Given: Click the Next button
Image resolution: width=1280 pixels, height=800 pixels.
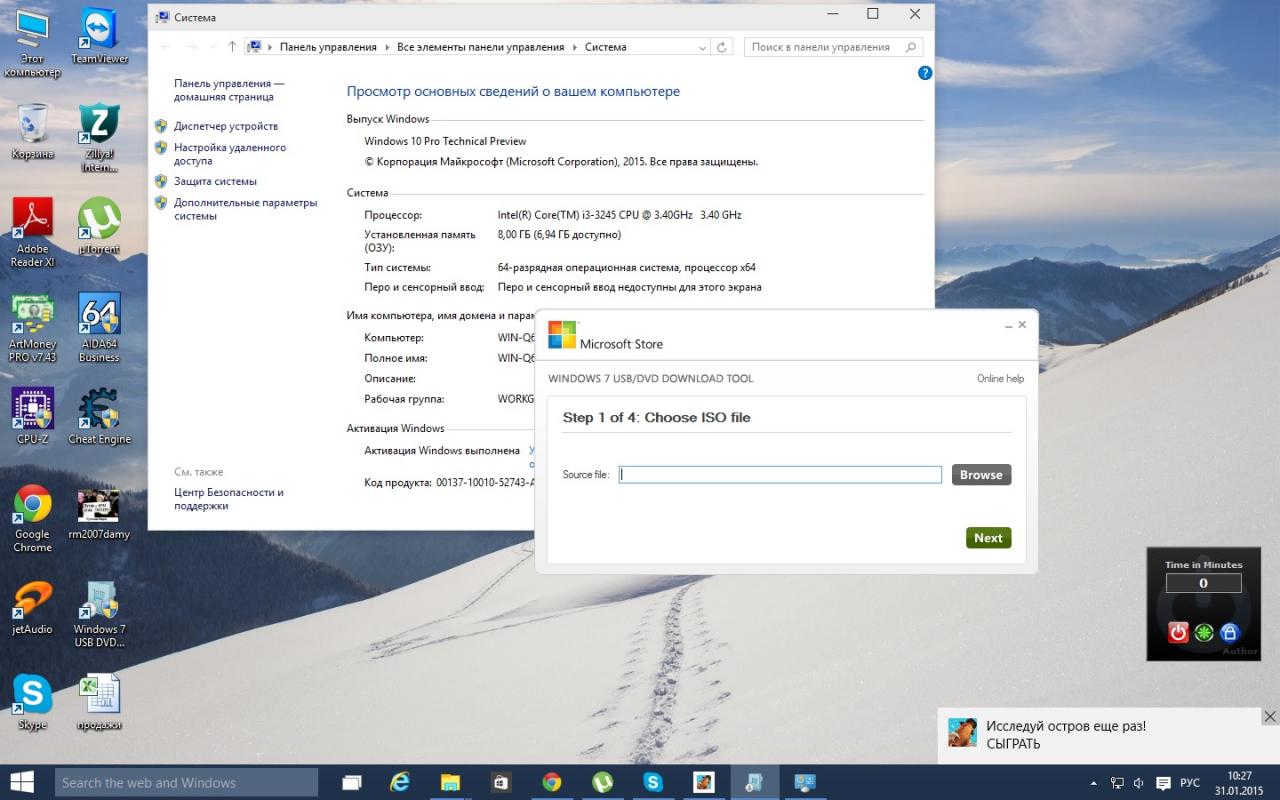Looking at the screenshot, I should (x=988, y=538).
